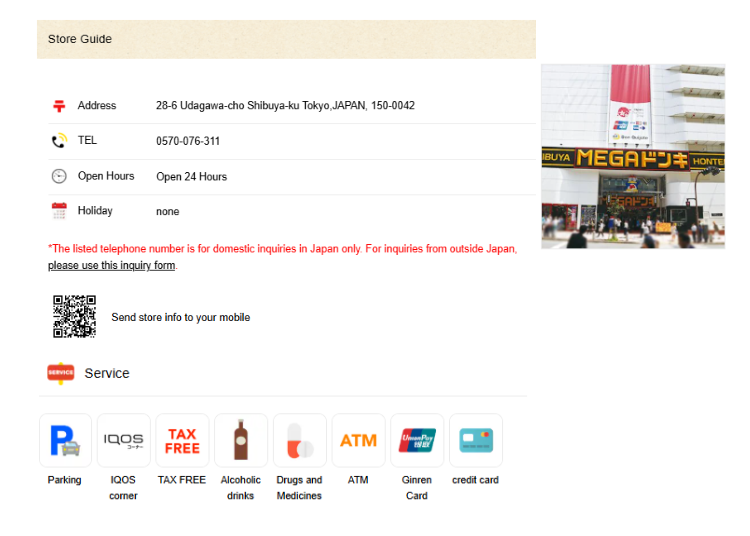Click the store telephone number 0570-076-311
Image resolution: width=750 pixels, height=536 pixels.
point(188,141)
